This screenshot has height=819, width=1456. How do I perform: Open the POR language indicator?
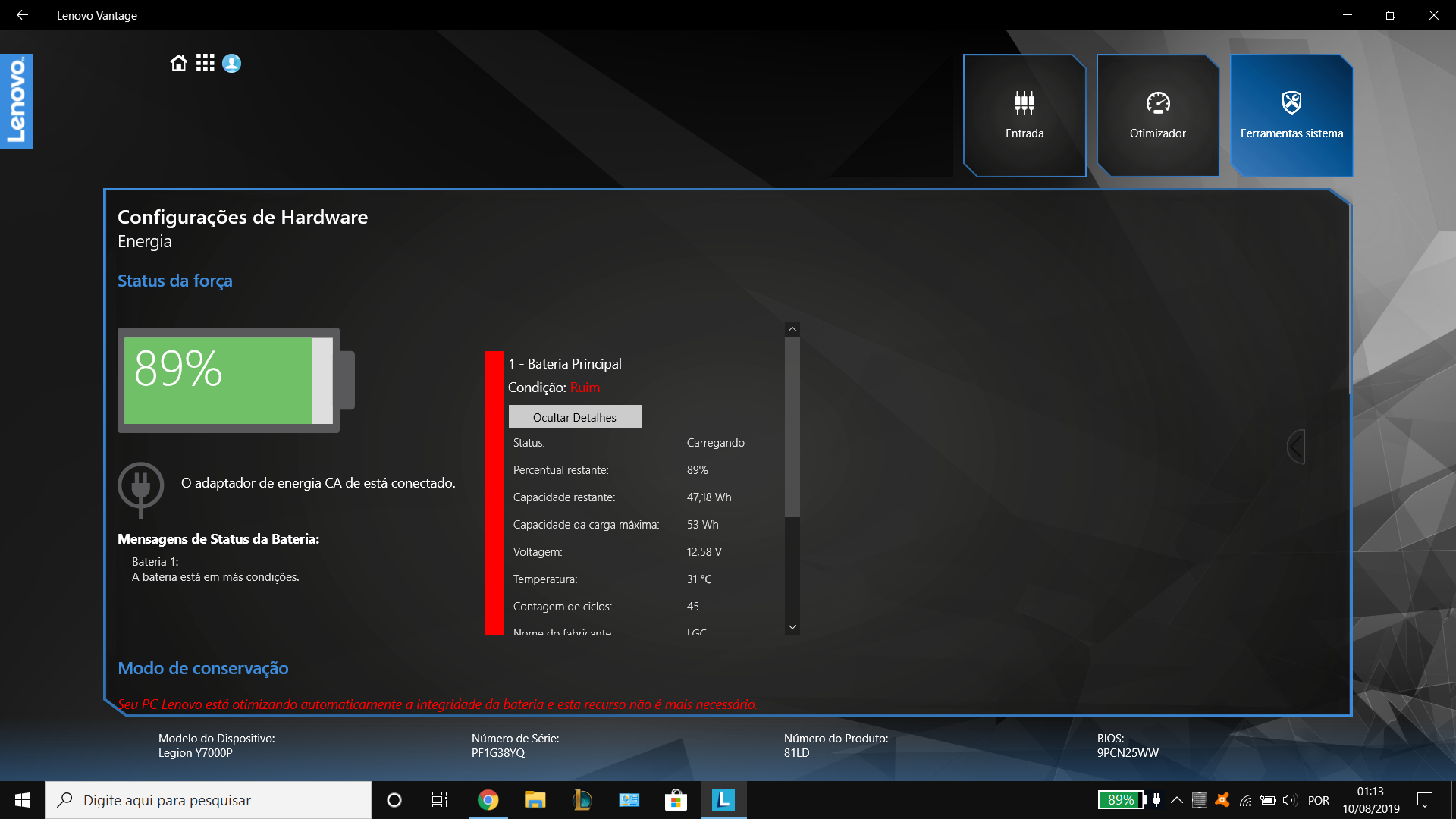click(1319, 799)
